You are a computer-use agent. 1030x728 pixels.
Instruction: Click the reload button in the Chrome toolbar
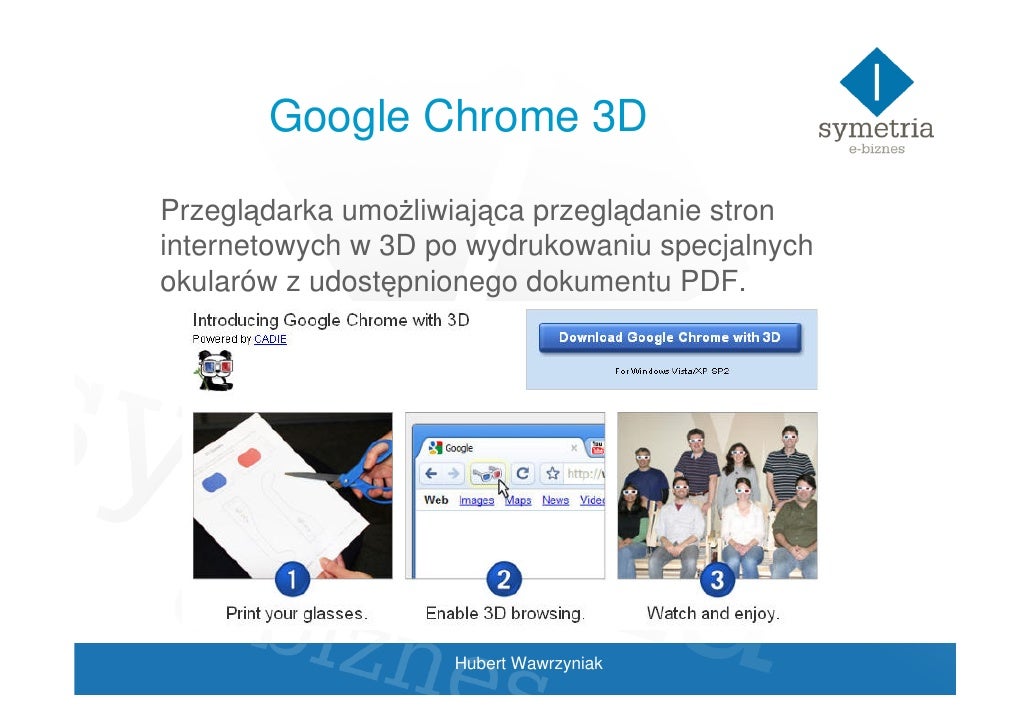tap(523, 473)
